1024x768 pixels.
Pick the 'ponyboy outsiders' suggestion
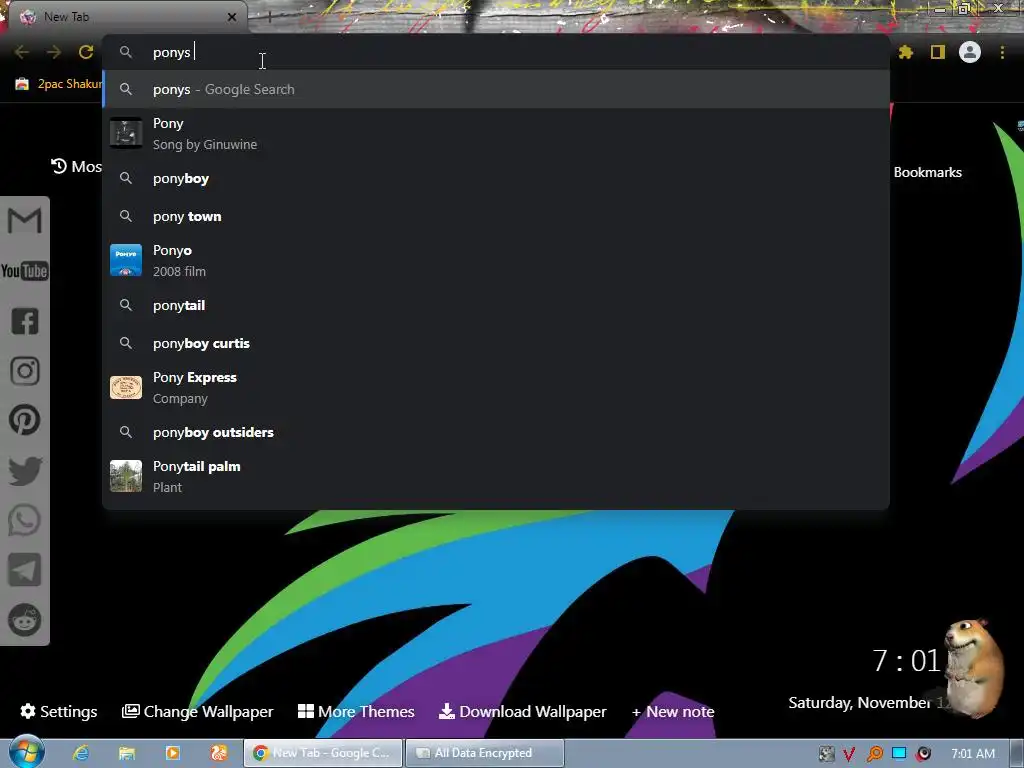point(496,432)
